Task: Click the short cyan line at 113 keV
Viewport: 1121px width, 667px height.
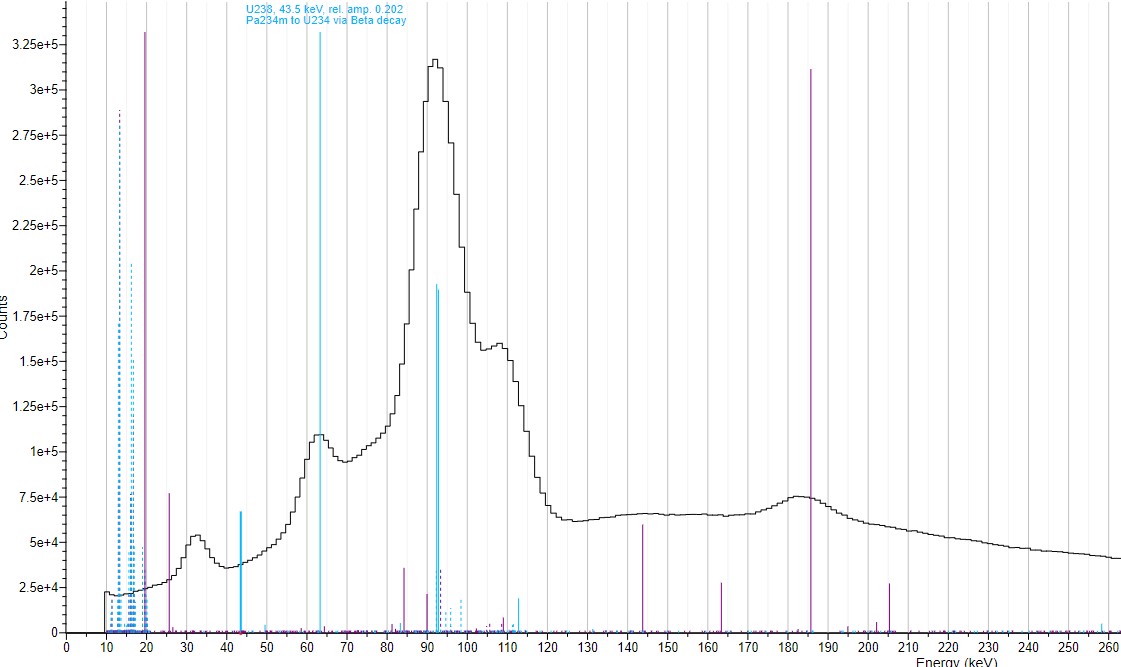Action: [x=518, y=615]
